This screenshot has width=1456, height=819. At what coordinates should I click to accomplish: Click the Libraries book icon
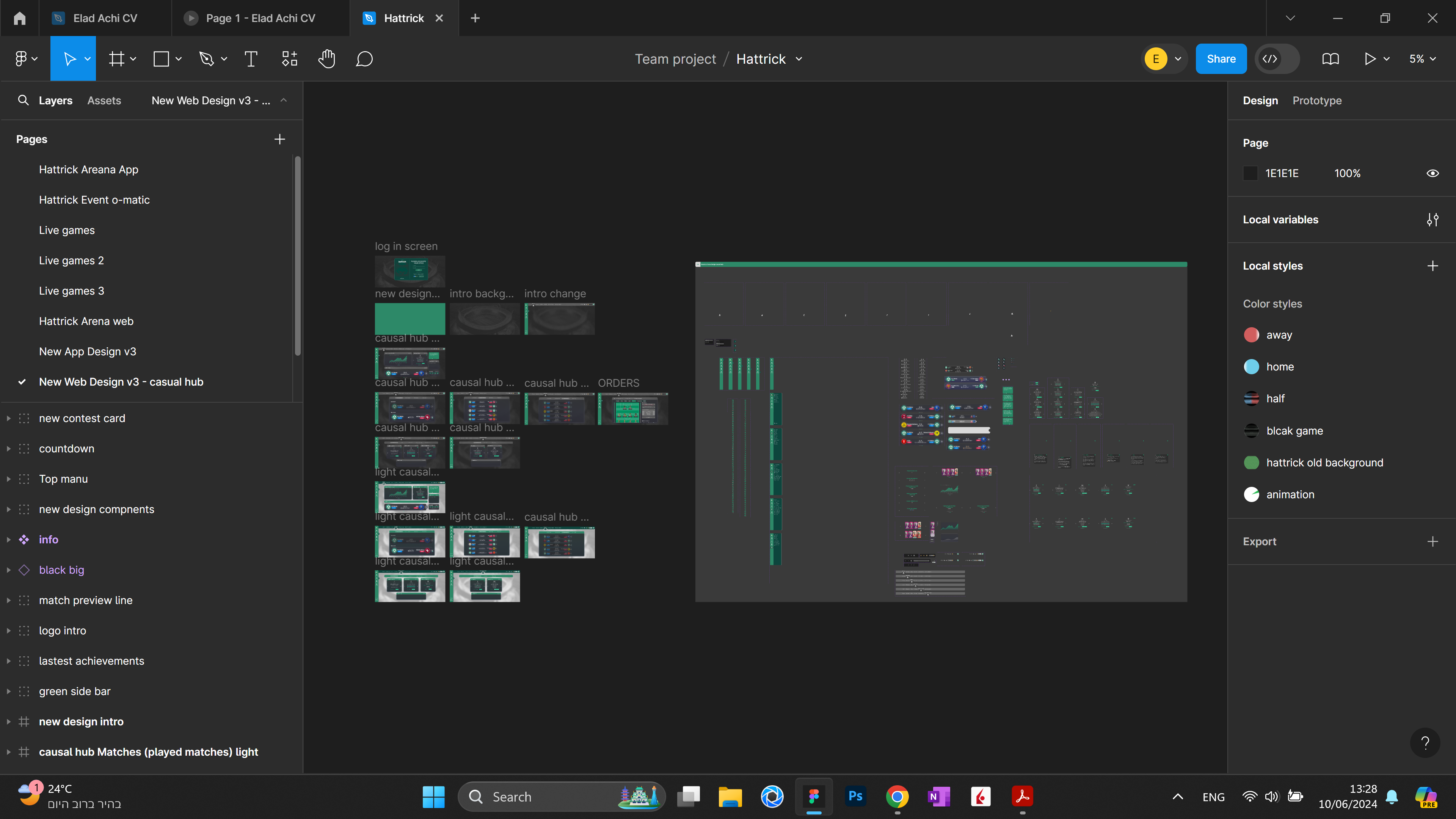pyautogui.click(x=1330, y=59)
